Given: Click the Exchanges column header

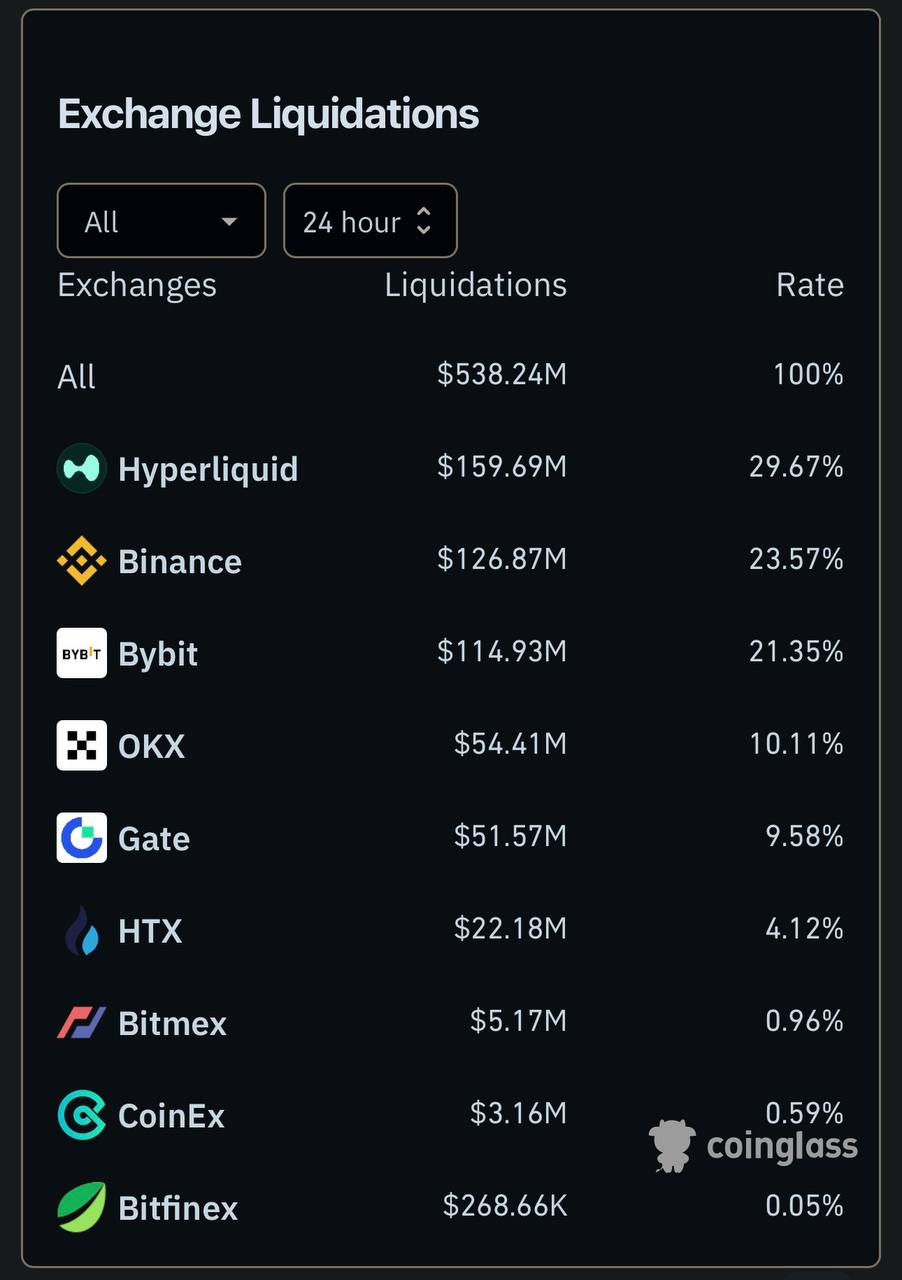Looking at the screenshot, I should (137, 285).
